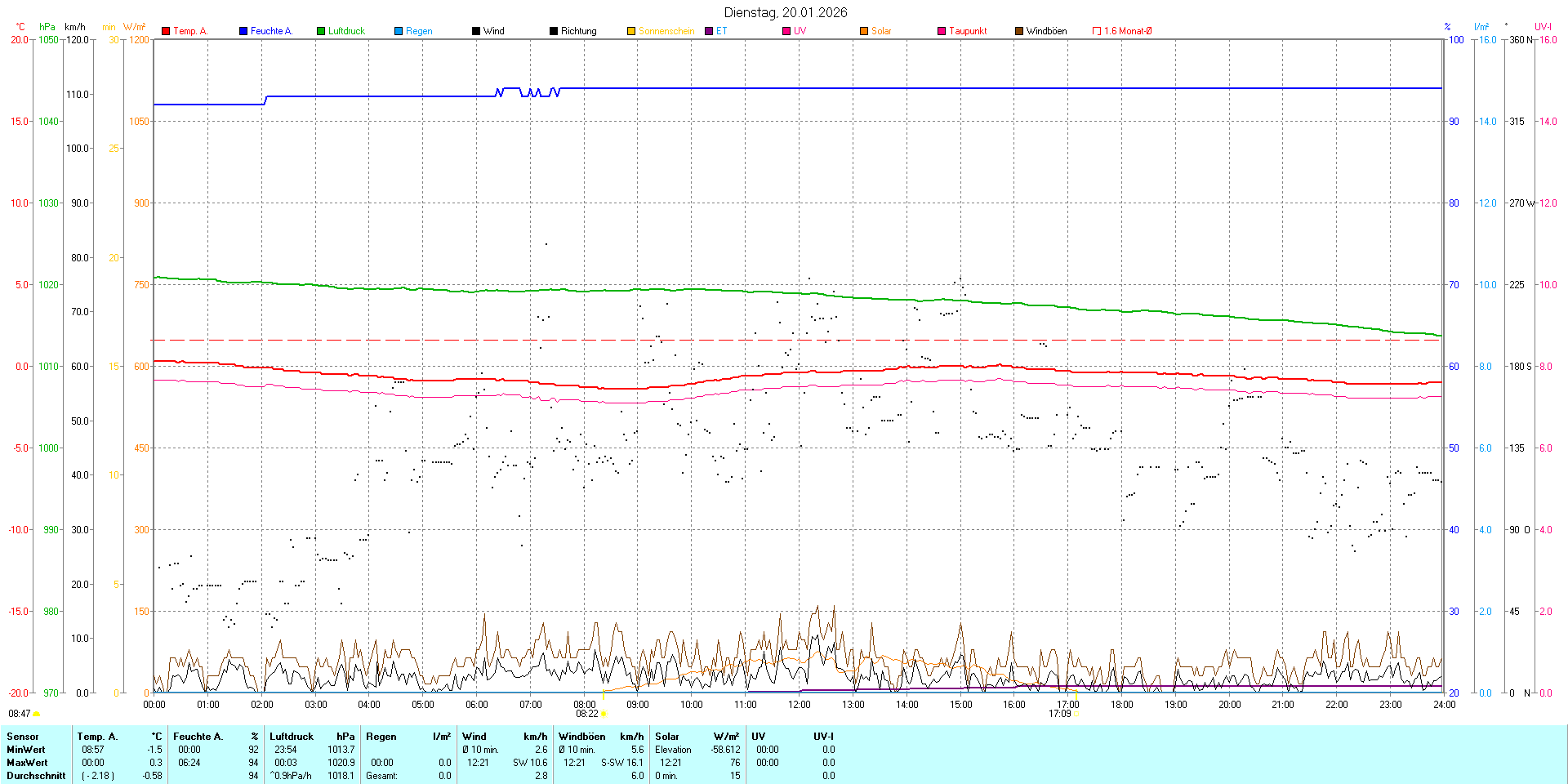This screenshot has width=1568, height=784.
Task: Click the sun icon beside 08:47
Action: point(37,715)
